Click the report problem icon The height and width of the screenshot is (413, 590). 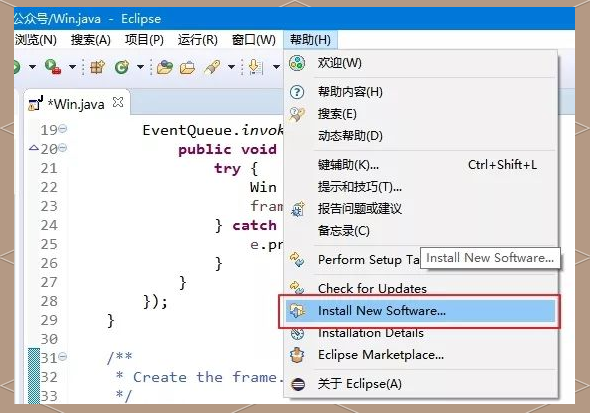[298, 209]
